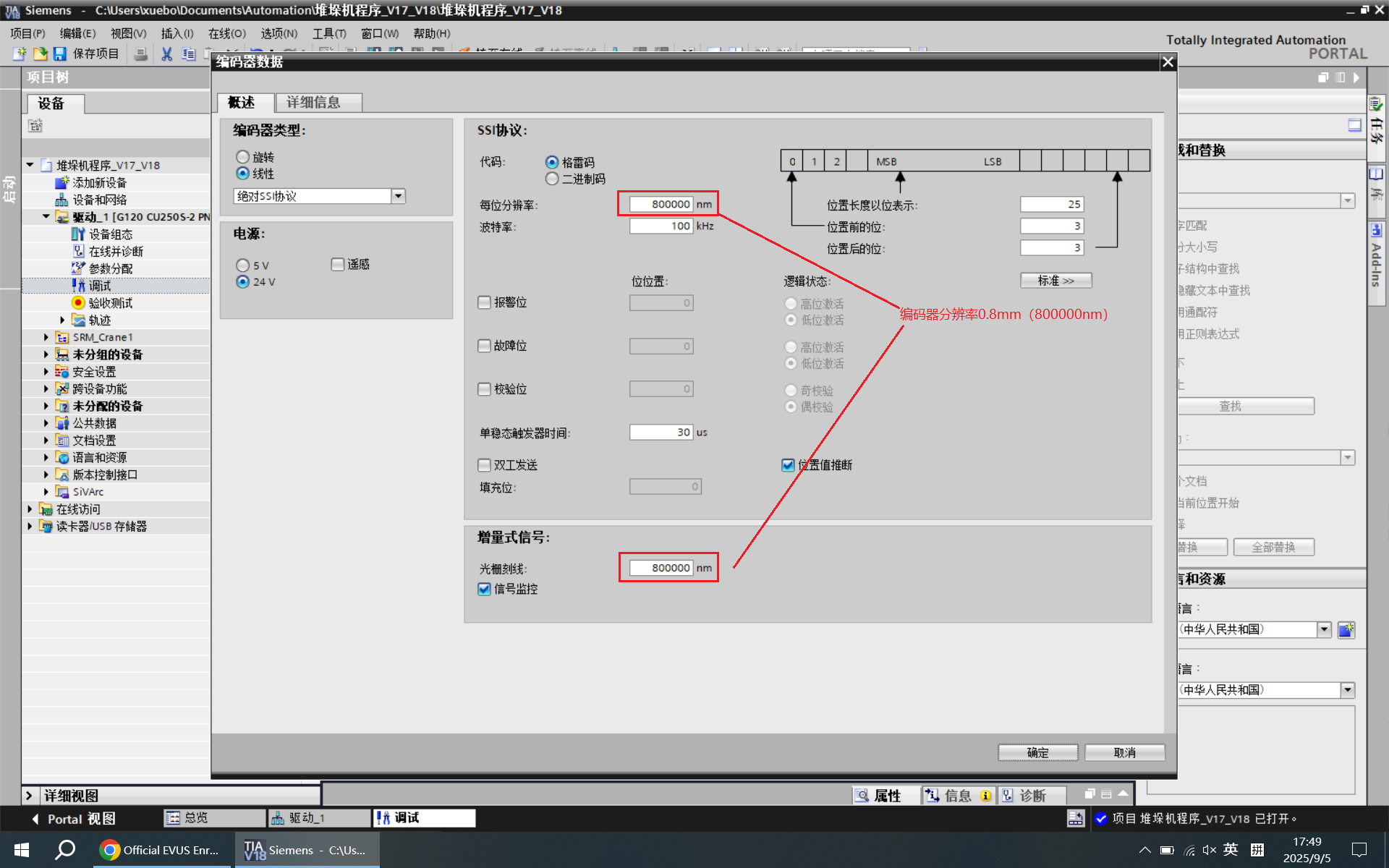Screen dimensions: 1389x868
Task: Click the 确定 confirm button
Action: (x=1037, y=752)
